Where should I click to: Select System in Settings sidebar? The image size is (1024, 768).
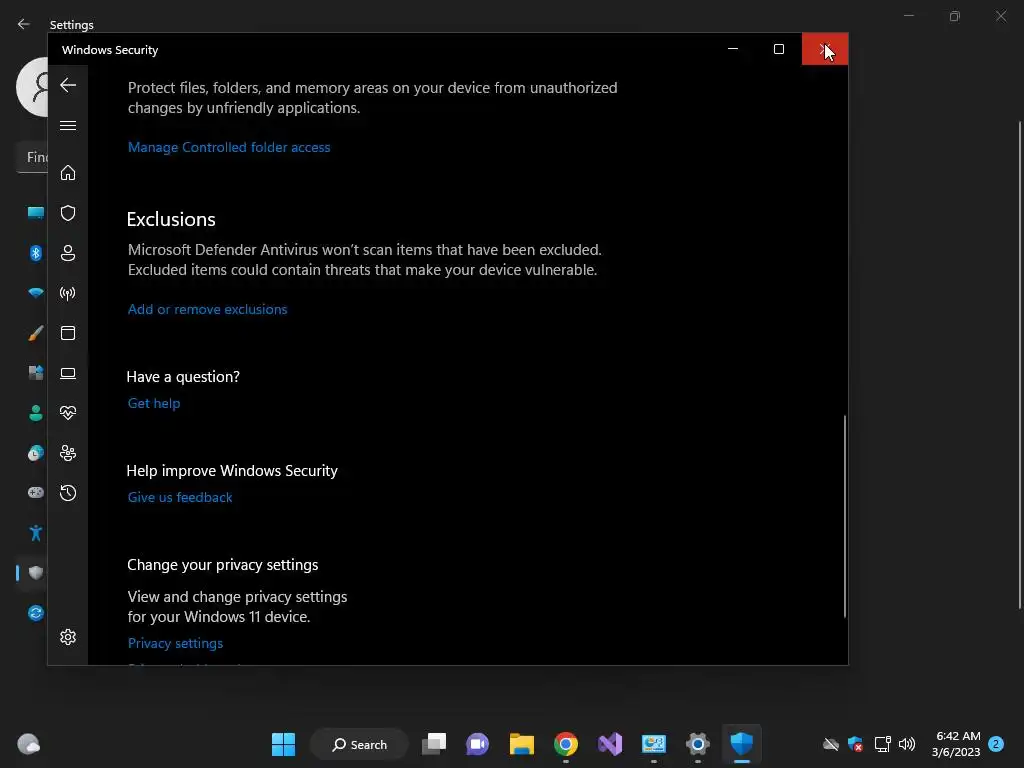36,213
